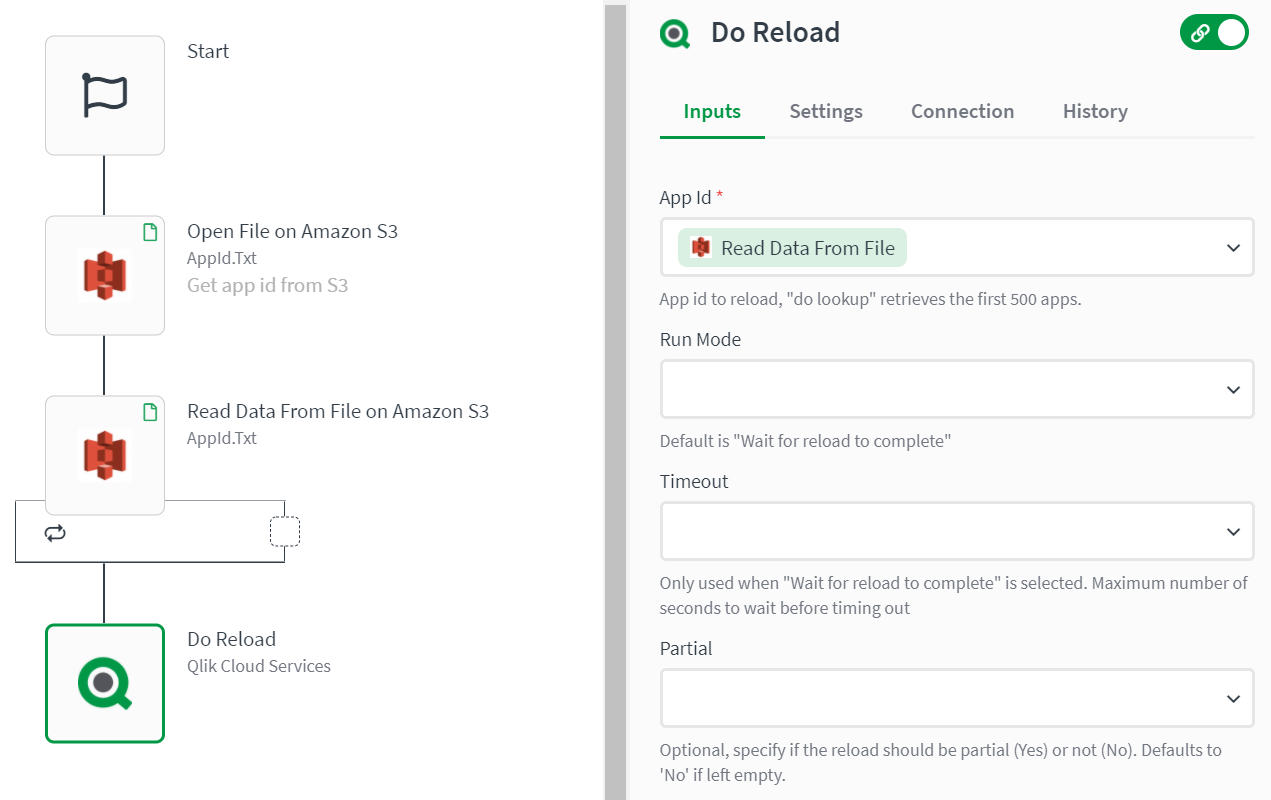Open the App Id selection field

pos(957,247)
